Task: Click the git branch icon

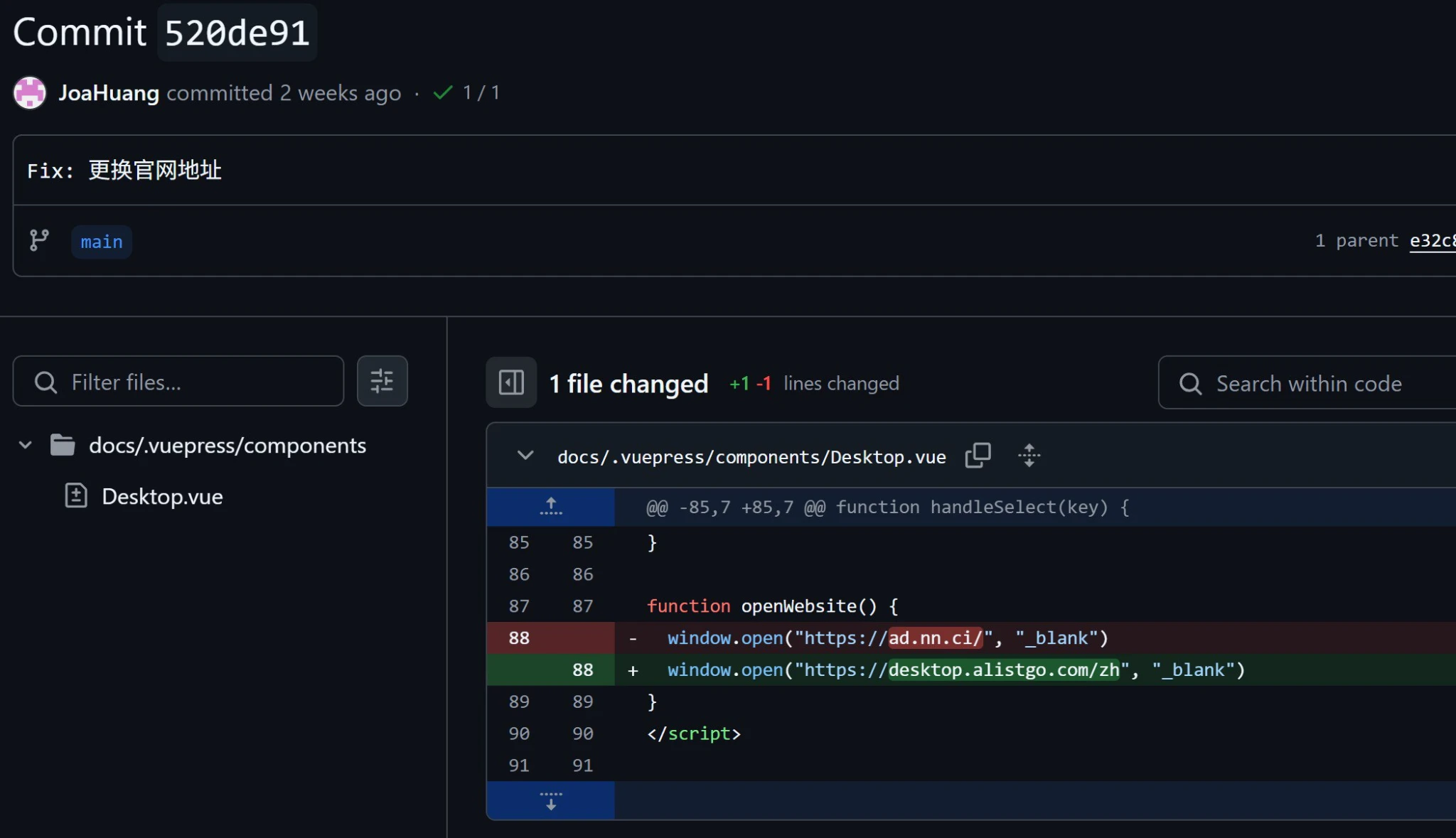Action: click(39, 240)
